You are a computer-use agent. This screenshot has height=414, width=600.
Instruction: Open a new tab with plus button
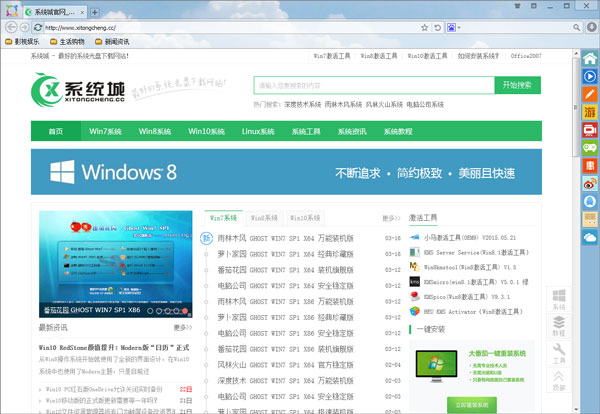point(95,12)
